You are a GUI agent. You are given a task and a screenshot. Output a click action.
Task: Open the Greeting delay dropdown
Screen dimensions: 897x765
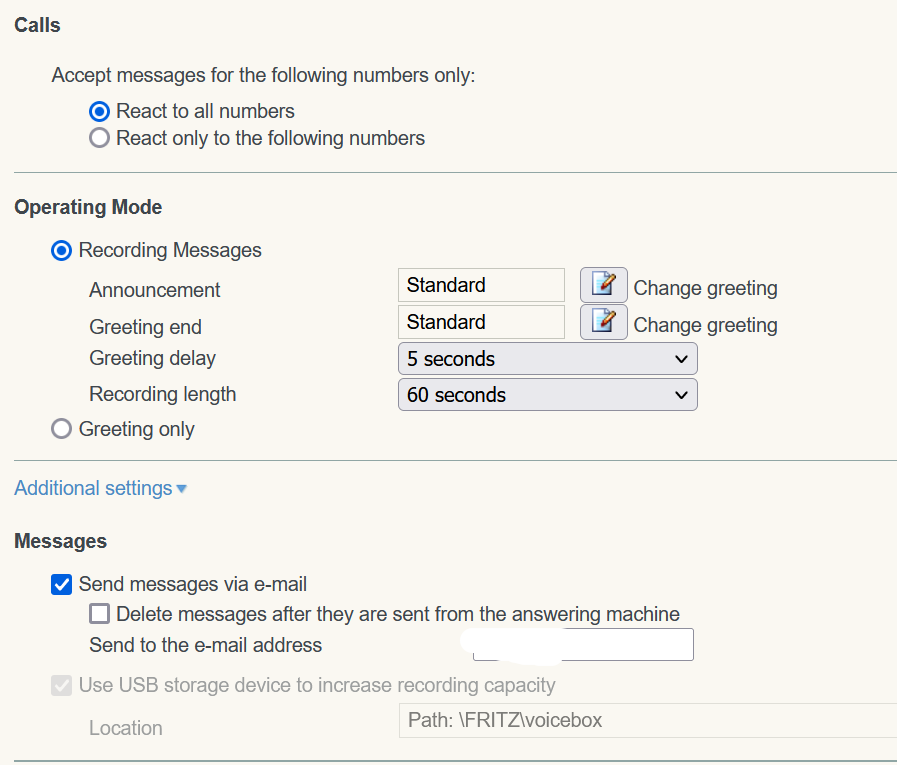click(x=547, y=359)
